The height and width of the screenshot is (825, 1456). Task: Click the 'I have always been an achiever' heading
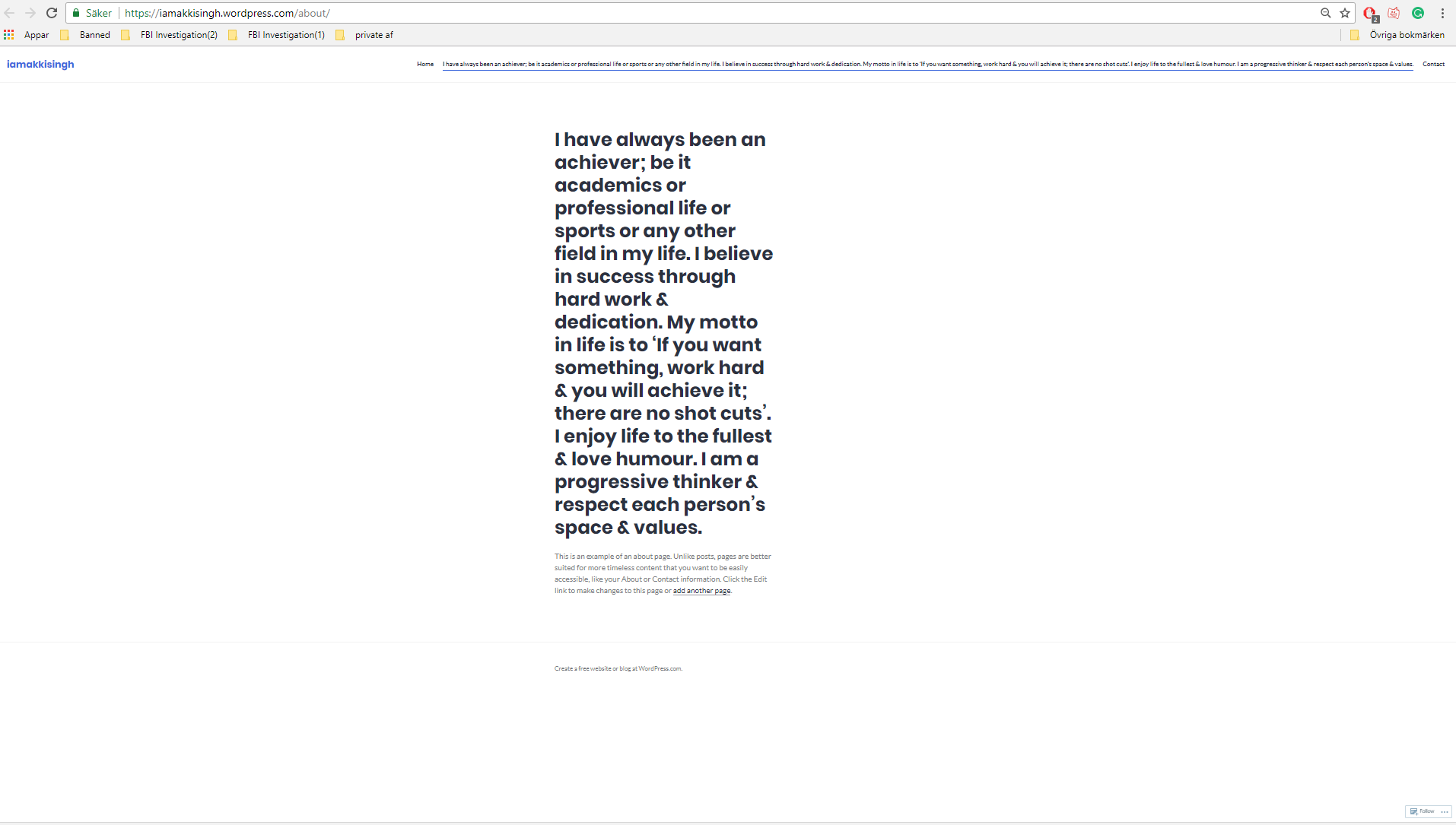pos(663,333)
